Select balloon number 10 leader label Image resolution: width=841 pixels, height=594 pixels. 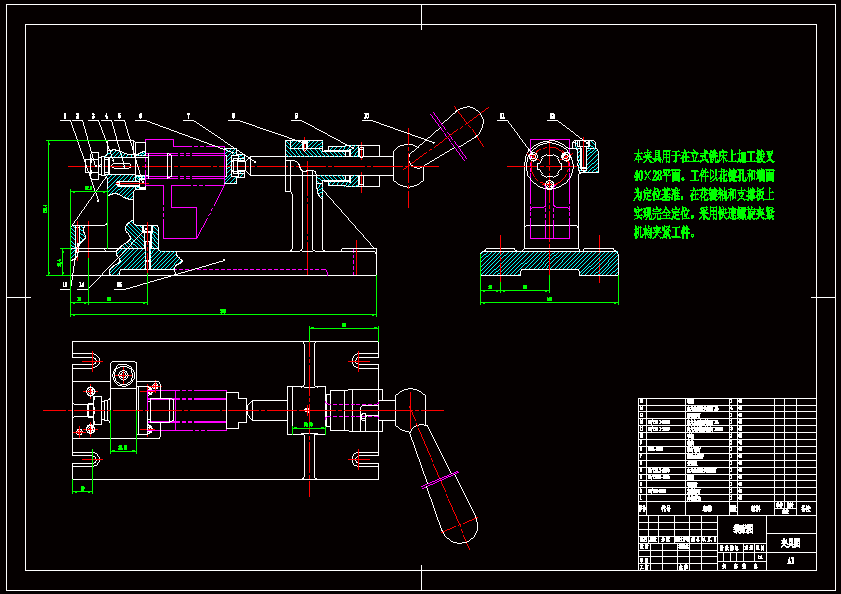point(366,116)
